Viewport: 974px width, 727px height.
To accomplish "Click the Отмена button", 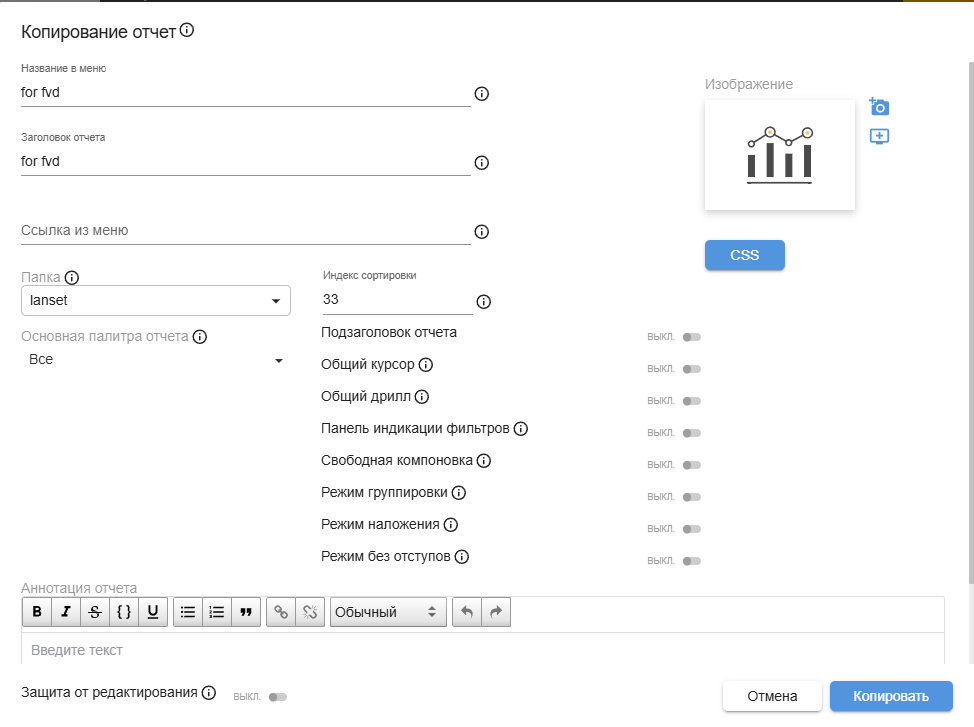I will (772, 696).
